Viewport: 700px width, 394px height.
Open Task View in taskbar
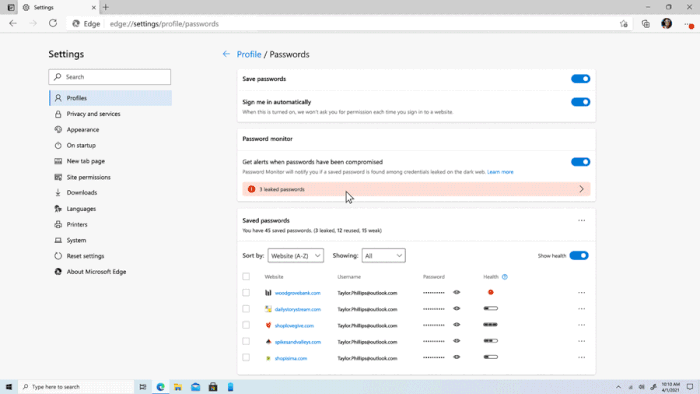[143, 387]
